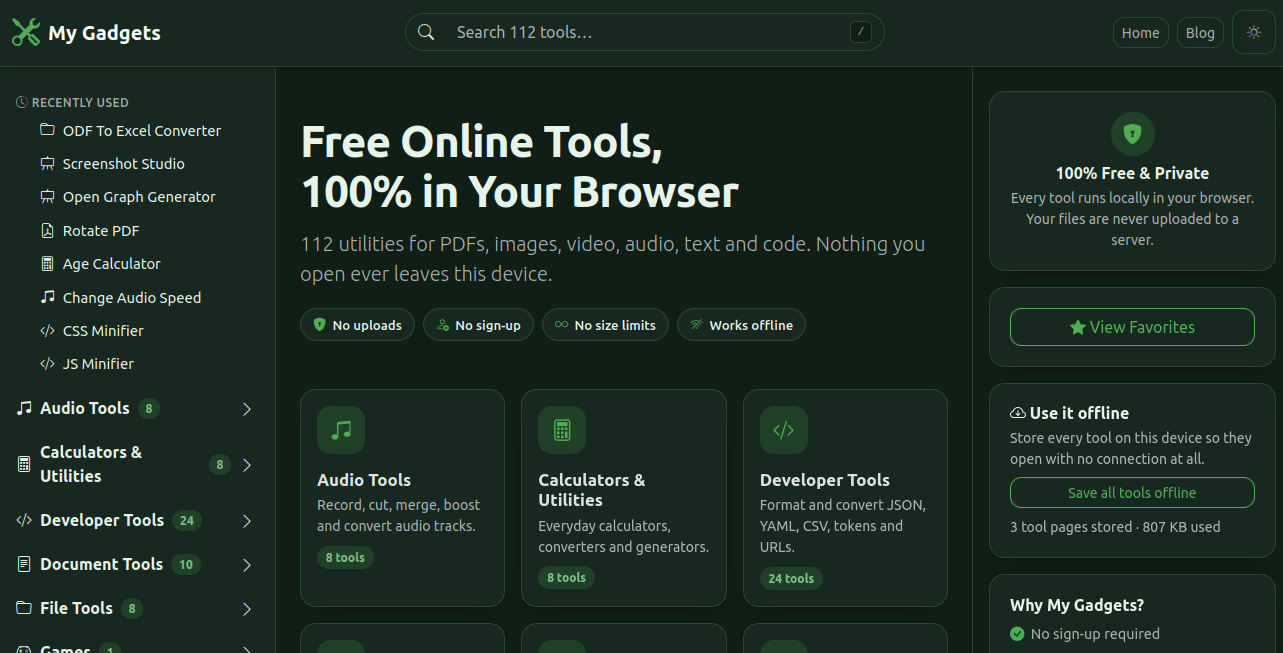Click the 24 count badge beside Developer Tools sidebar
Screen dimensions: 1283x653
186,520
